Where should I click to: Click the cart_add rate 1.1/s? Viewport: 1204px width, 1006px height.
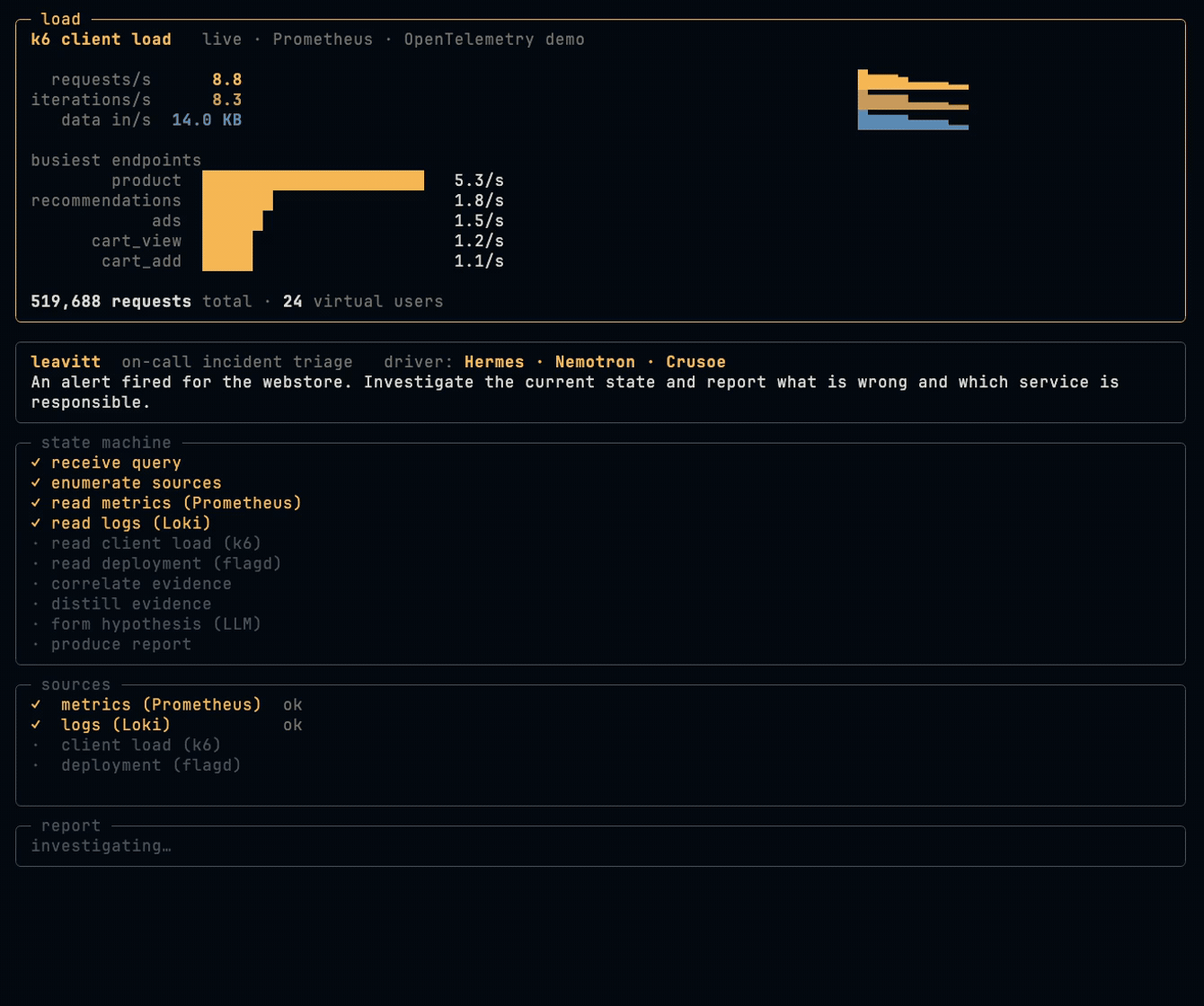(479, 260)
